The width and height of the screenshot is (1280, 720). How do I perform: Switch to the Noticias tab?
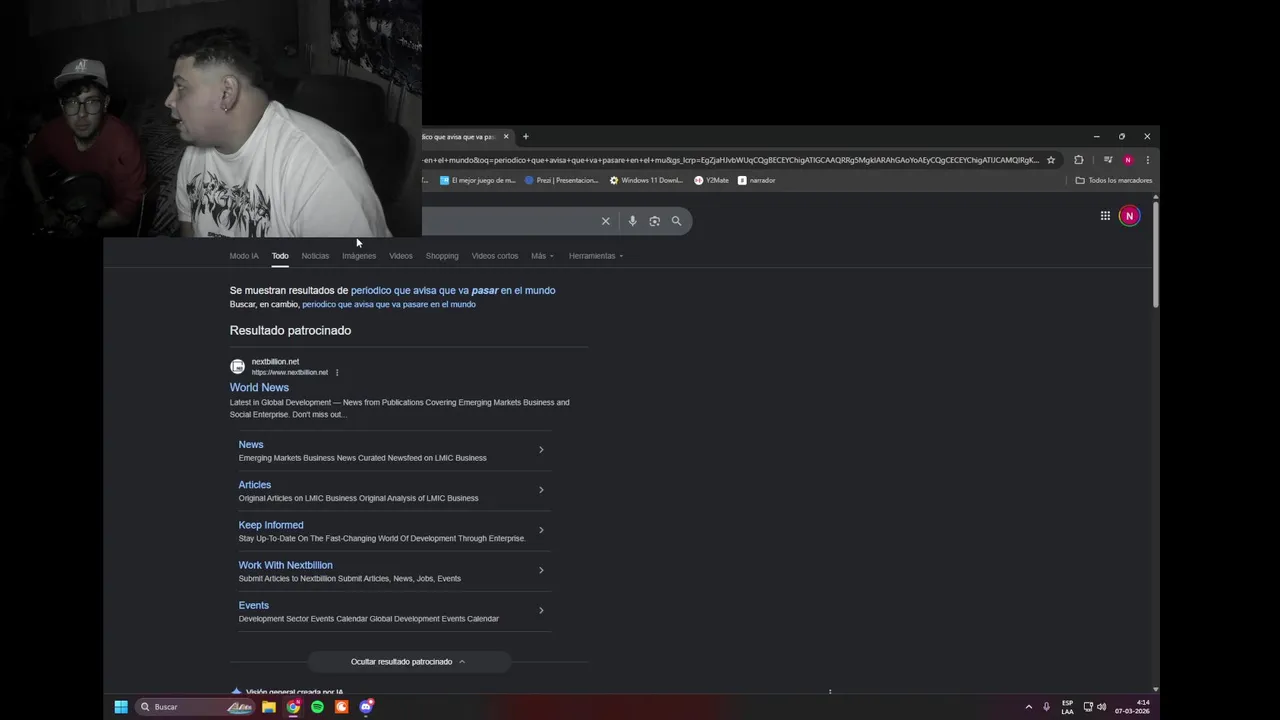315,256
